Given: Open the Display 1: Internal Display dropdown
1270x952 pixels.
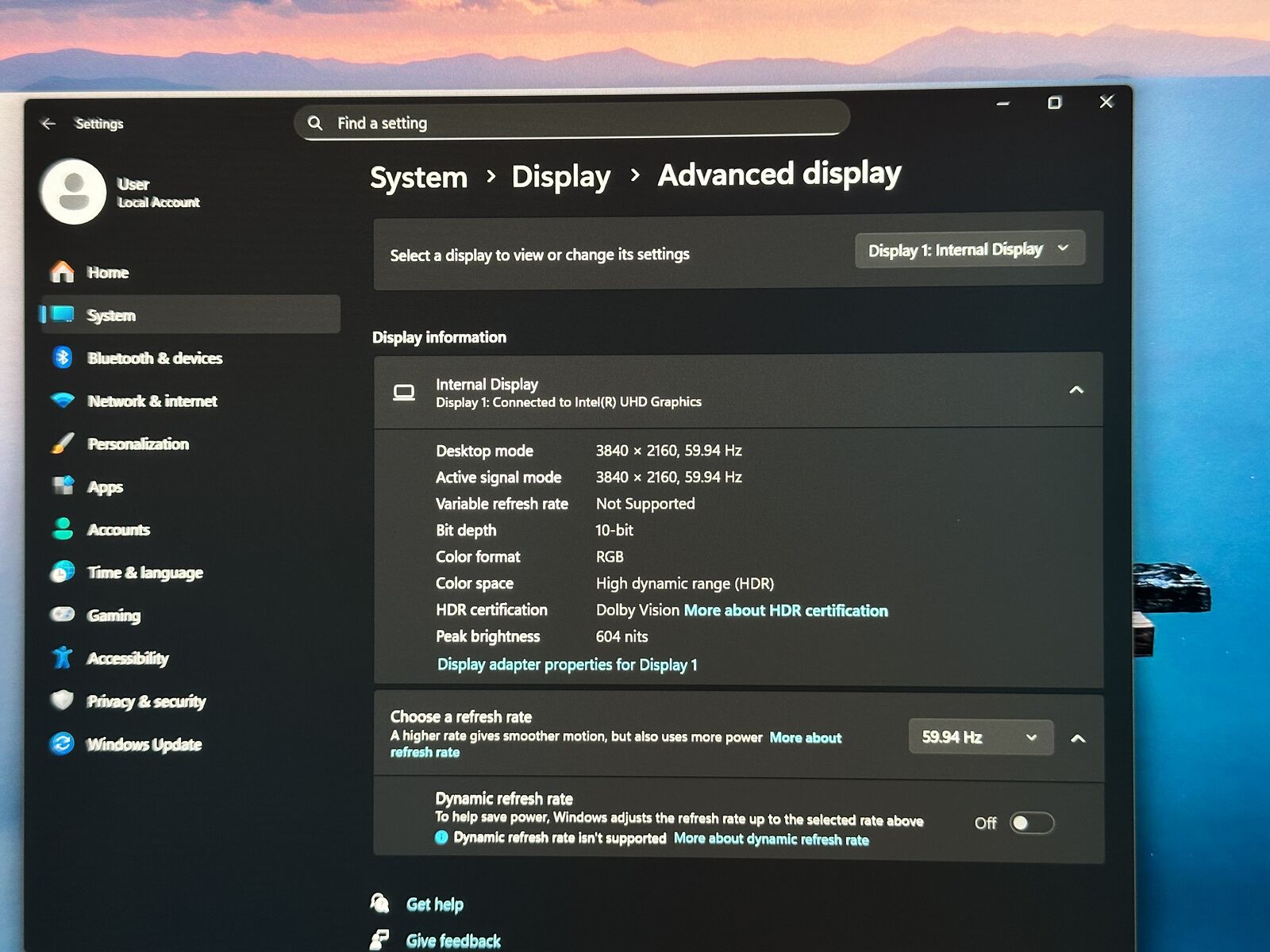Looking at the screenshot, I should pos(969,250).
